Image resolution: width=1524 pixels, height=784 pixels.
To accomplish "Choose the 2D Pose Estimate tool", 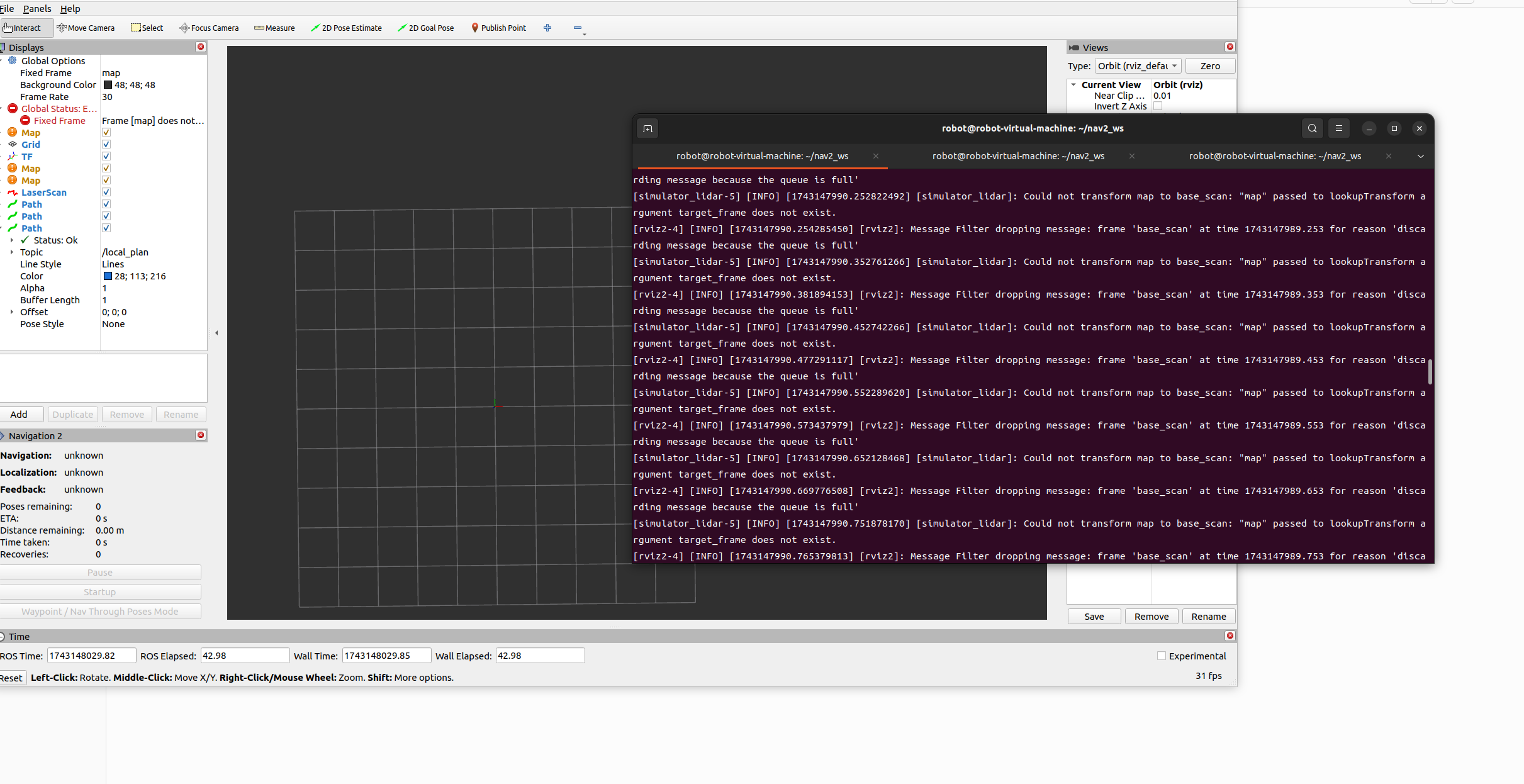I will coord(346,28).
